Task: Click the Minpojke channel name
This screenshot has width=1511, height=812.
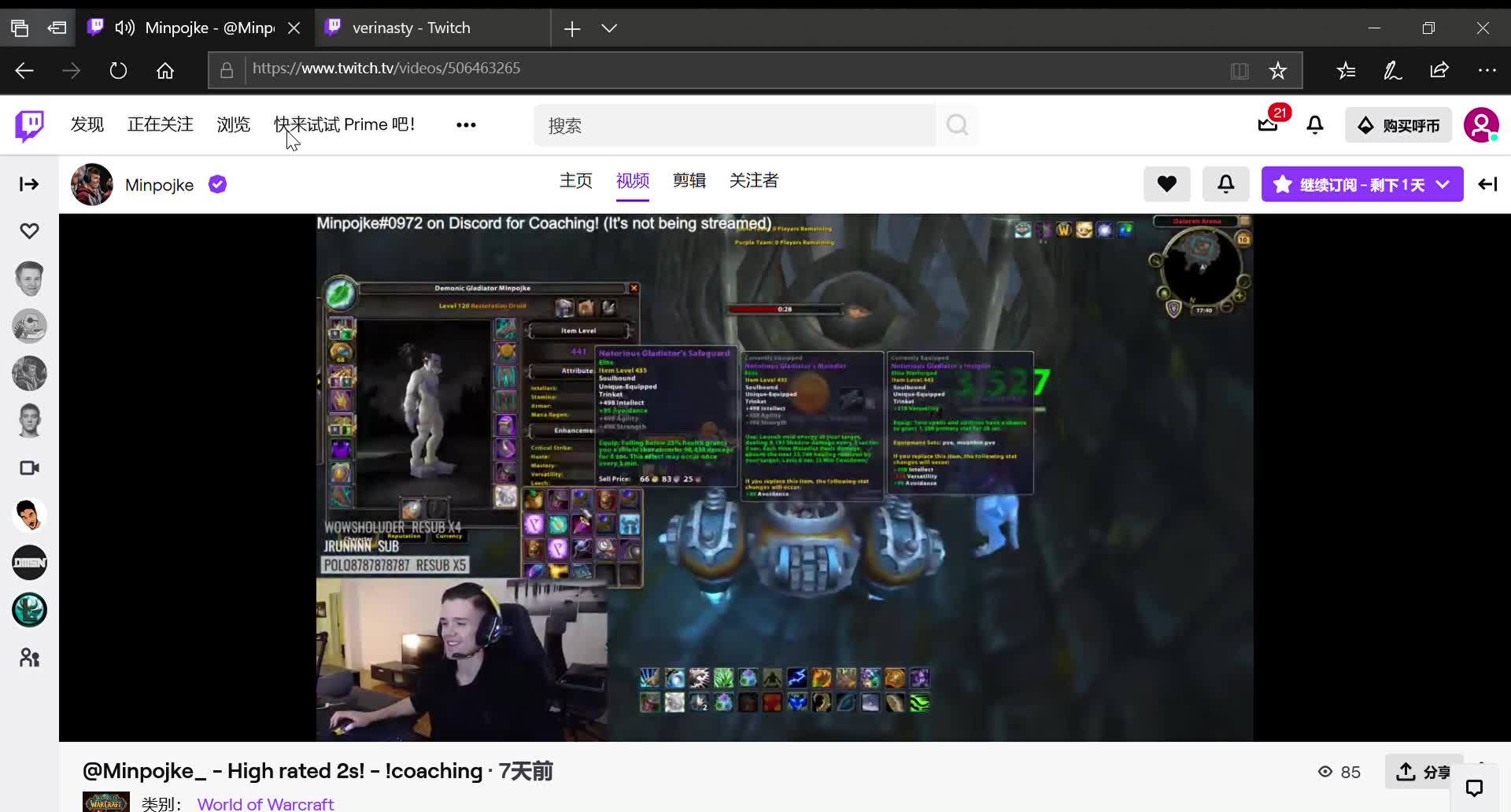Action: click(x=160, y=185)
